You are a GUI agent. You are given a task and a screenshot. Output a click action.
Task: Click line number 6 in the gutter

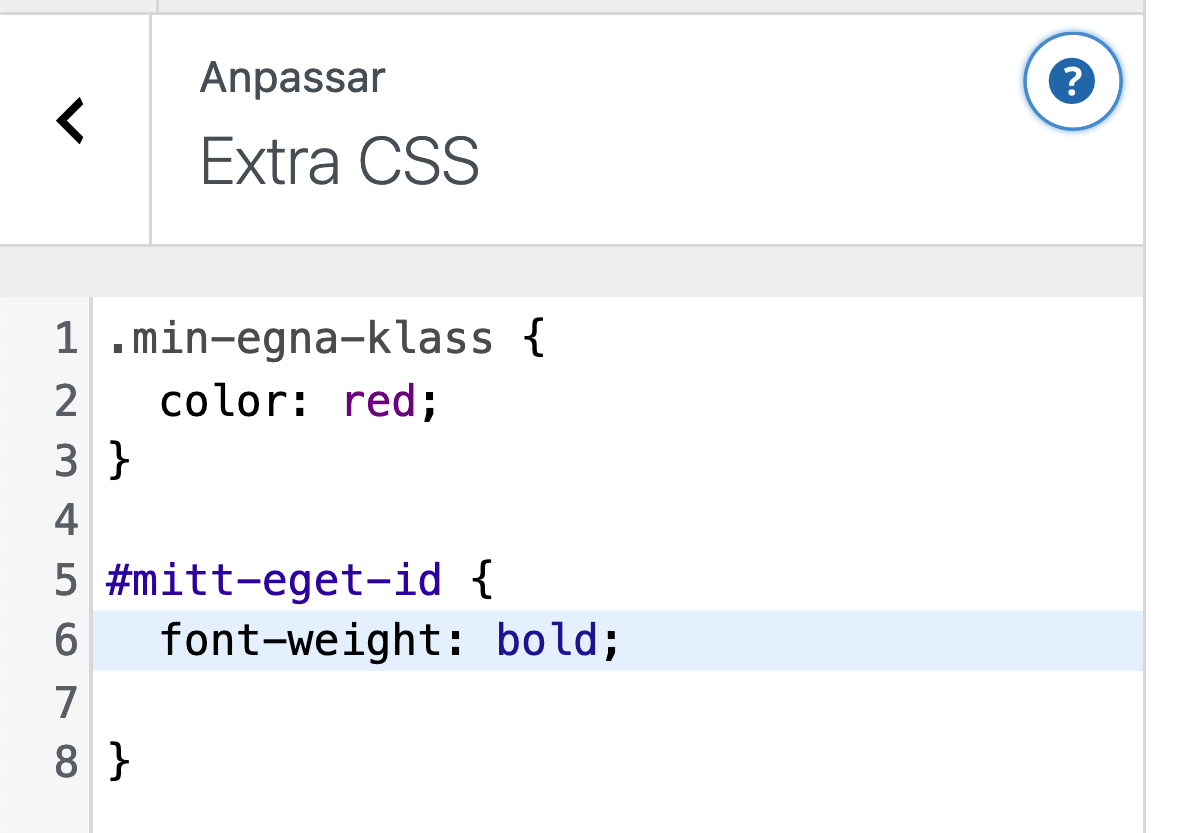pyautogui.click(x=66, y=640)
